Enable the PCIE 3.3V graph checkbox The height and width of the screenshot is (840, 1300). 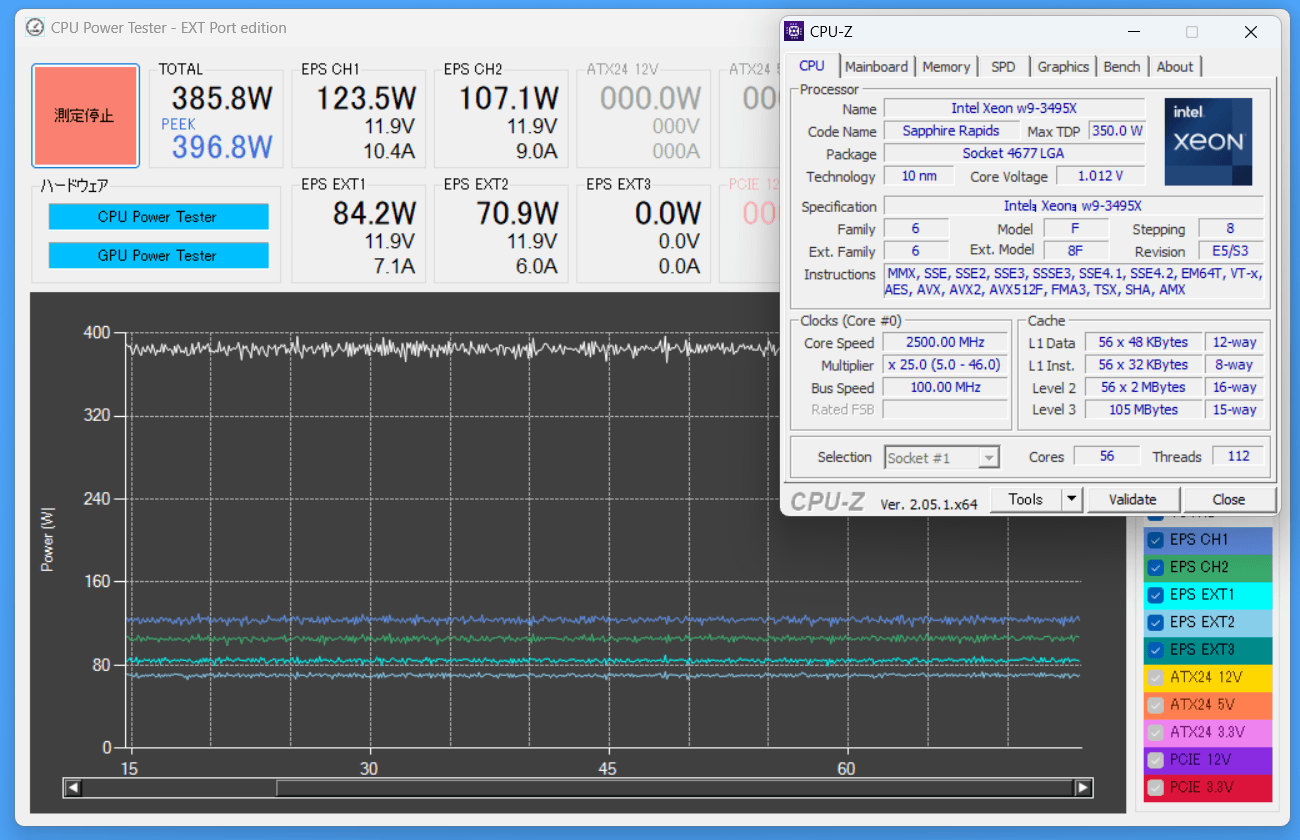click(1156, 787)
